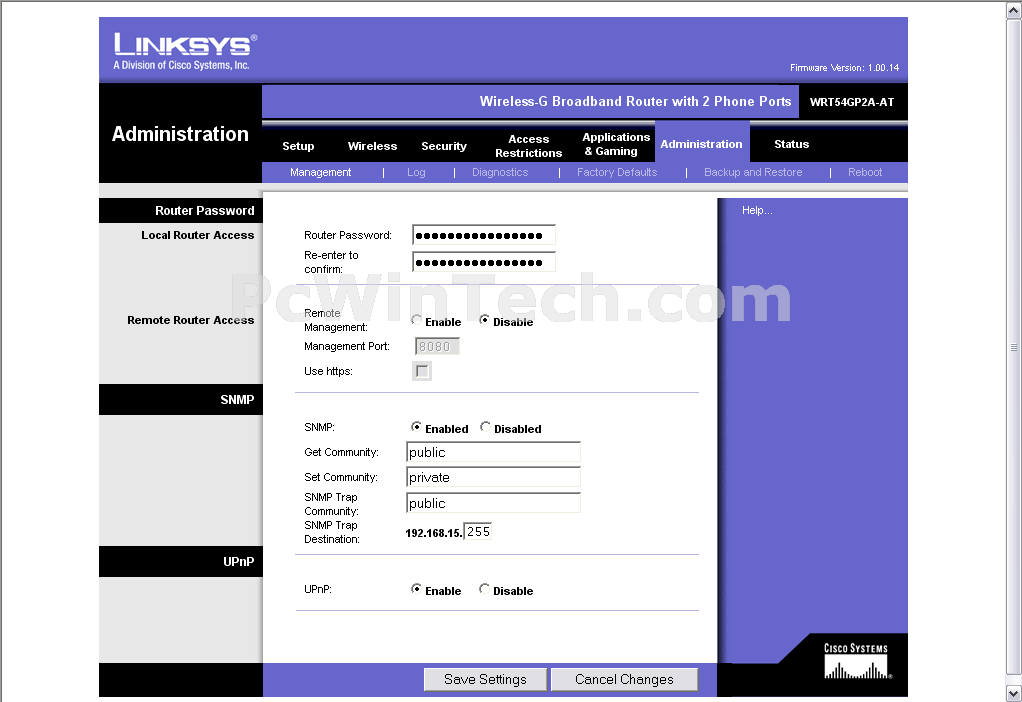Open the Help... link
1022x702 pixels.
pyautogui.click(x=757, y=211)
